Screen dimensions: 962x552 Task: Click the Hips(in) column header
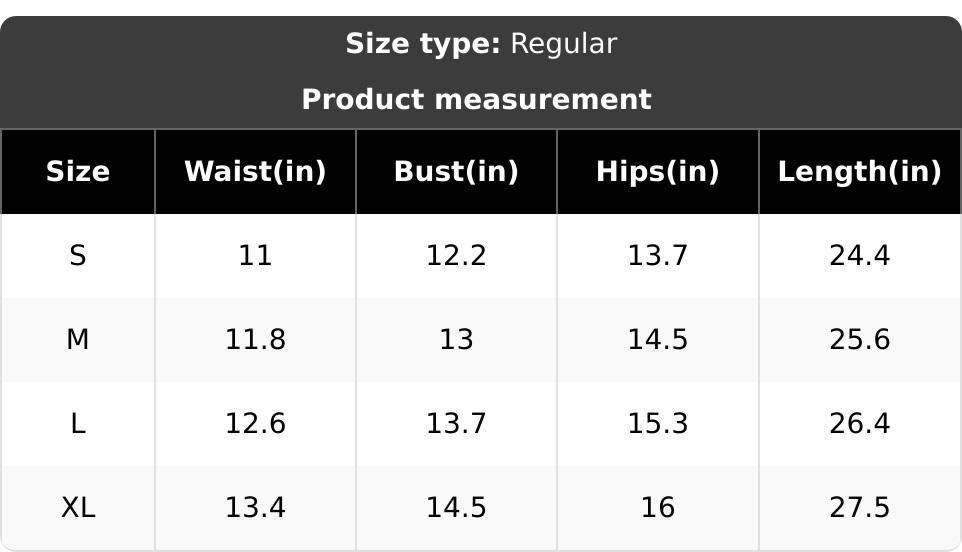[x=657, y=172]
